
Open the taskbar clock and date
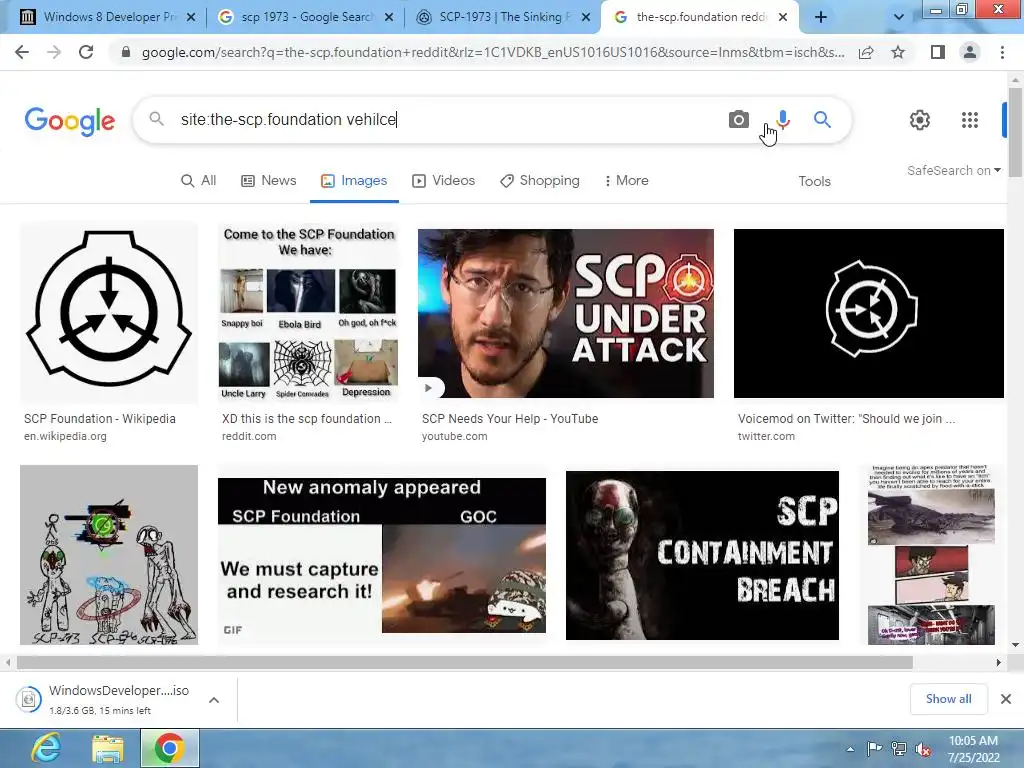pos(973,749)
